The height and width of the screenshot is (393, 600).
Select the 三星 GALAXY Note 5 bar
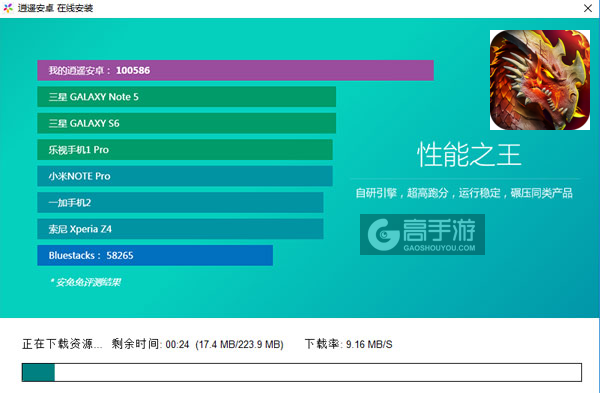point(187,97)
